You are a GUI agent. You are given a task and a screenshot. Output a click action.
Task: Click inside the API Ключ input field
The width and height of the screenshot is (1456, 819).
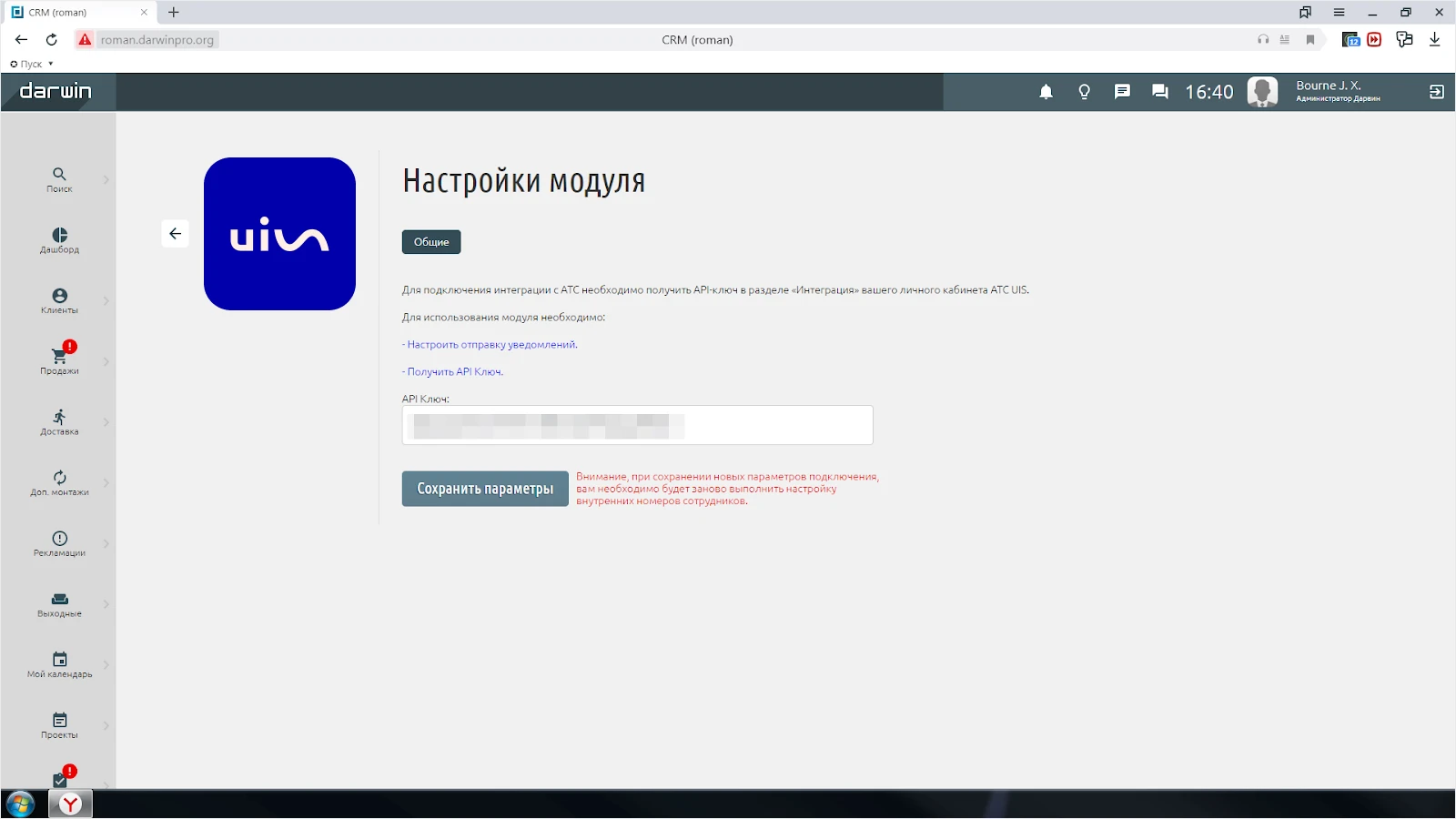tap(638, 425)
